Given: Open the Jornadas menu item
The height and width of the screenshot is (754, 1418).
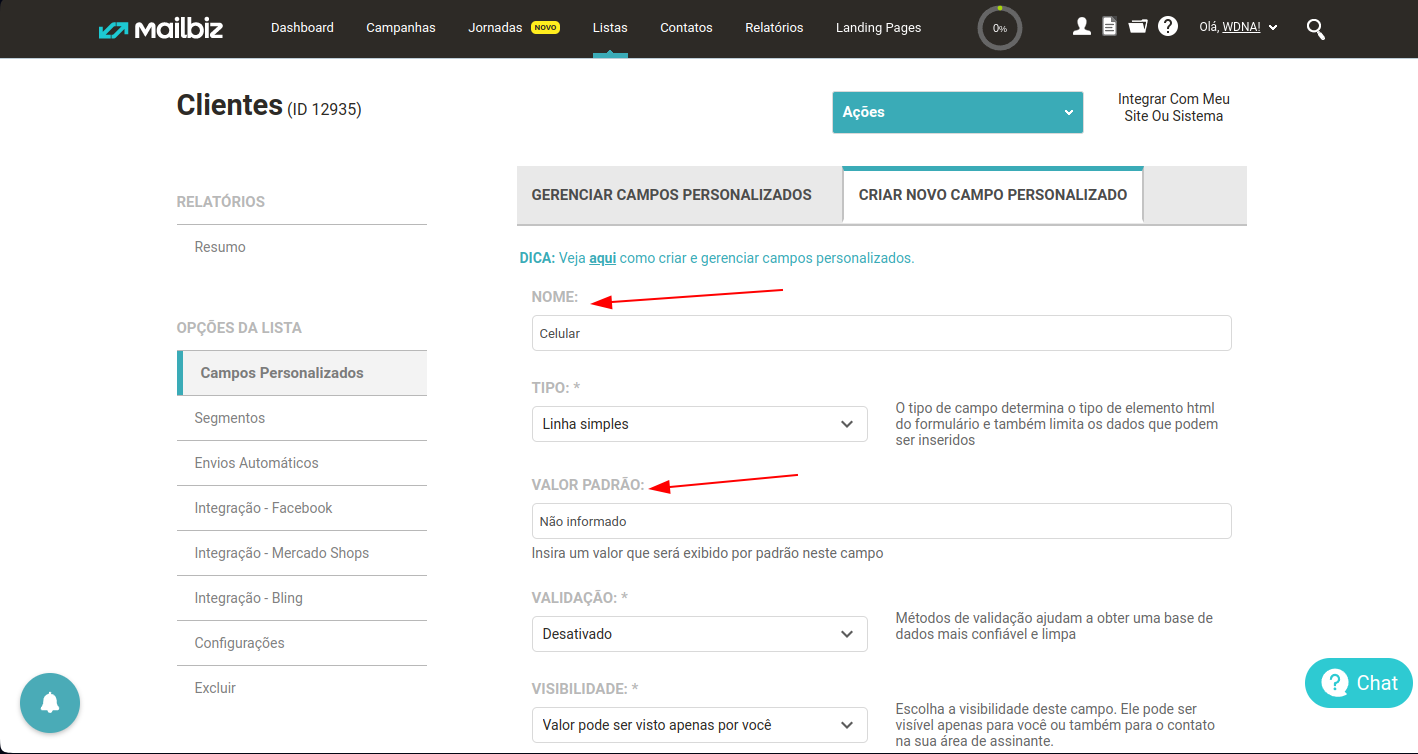Looking at the screenshot, I should point(495,28).
